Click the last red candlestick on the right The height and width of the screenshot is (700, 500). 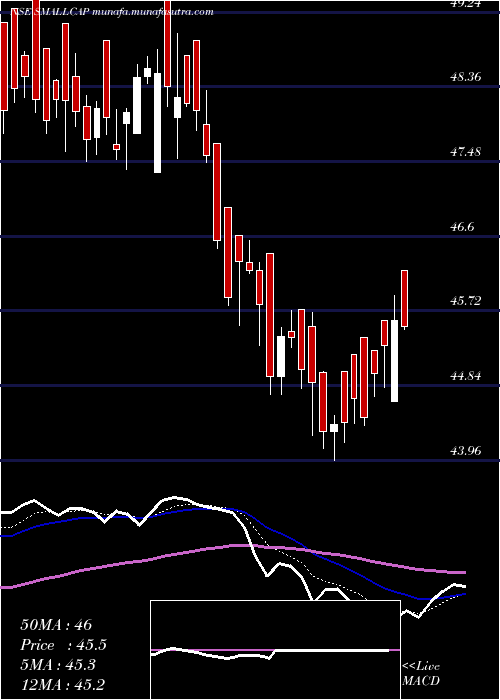(x=405, y=299)
